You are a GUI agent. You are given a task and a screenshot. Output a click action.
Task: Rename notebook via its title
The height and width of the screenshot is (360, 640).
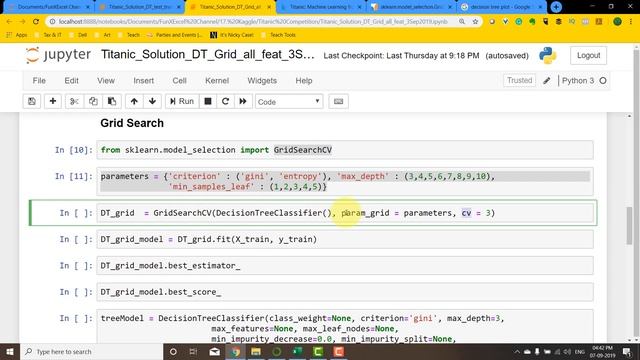[208, 55]
